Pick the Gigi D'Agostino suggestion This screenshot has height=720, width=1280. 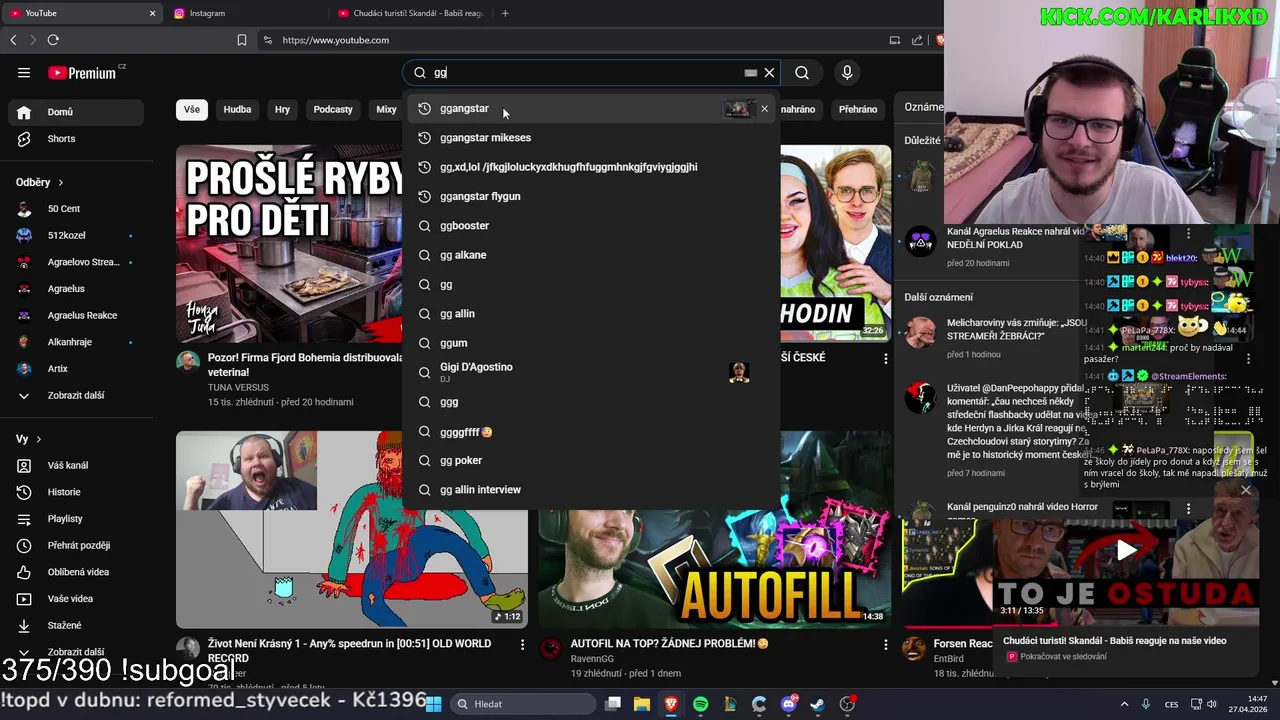coord(591,372)
